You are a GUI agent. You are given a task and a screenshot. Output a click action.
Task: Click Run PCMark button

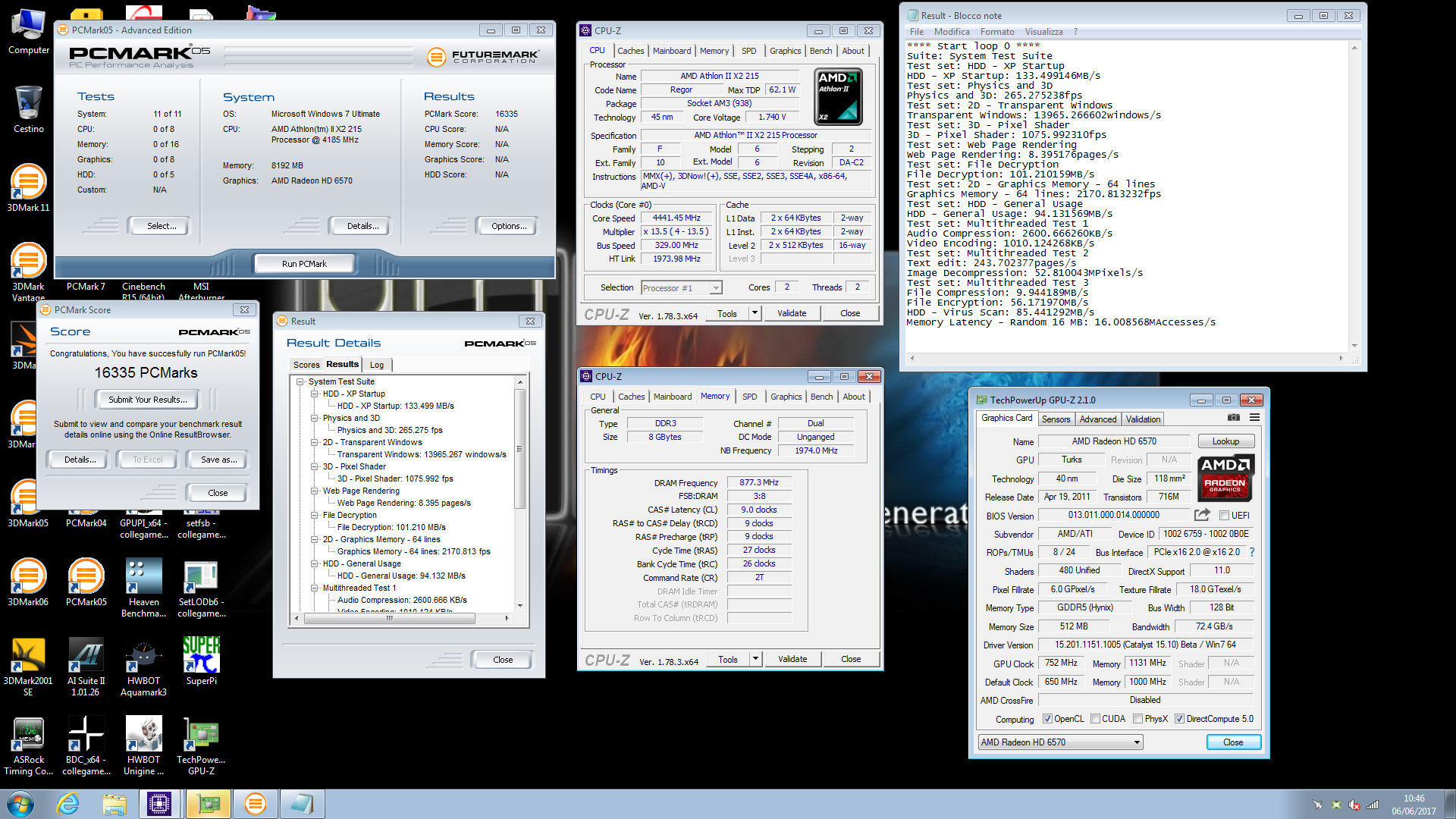click(304, 264)
